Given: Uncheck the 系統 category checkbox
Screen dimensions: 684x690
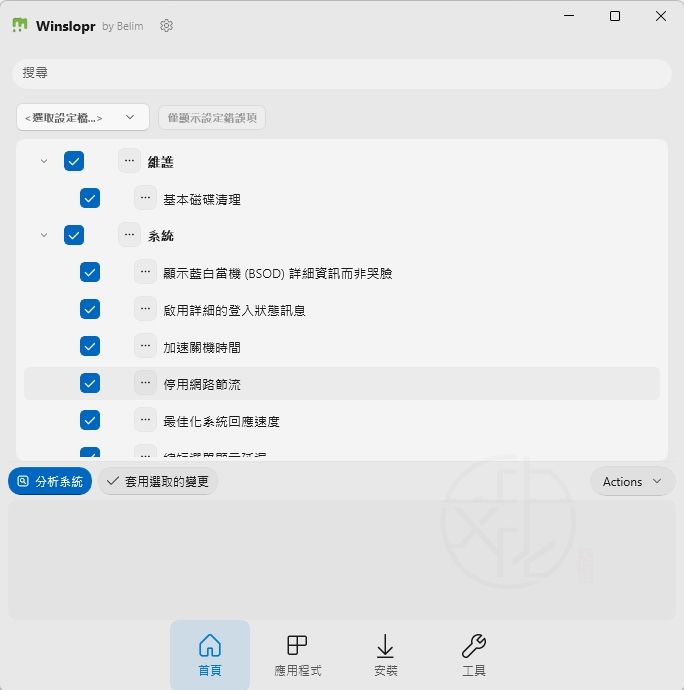Looking at the screenshot, I should (74, 235).
